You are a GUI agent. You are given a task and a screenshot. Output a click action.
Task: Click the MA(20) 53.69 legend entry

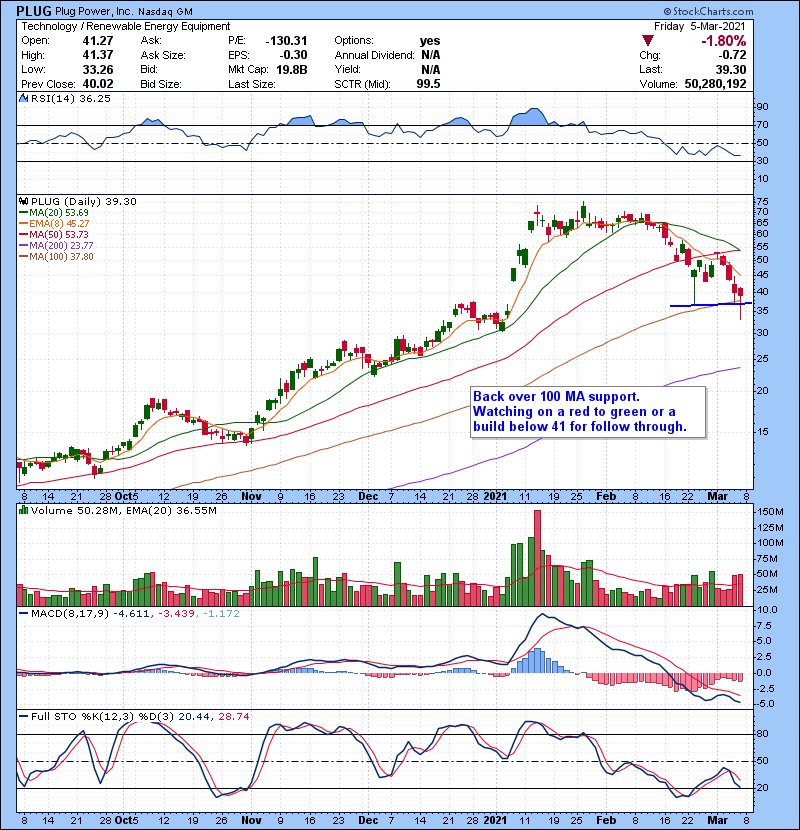[x=54, y=212]
